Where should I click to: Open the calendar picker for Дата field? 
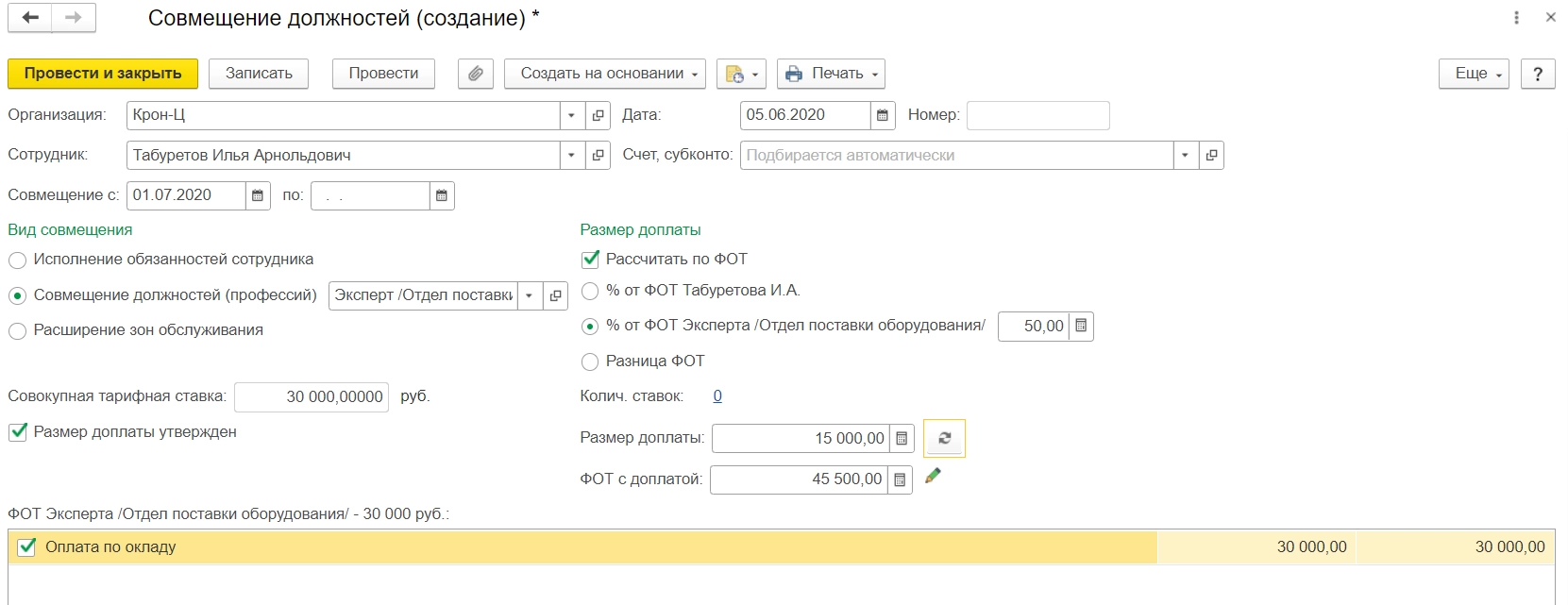pos(883,115)
